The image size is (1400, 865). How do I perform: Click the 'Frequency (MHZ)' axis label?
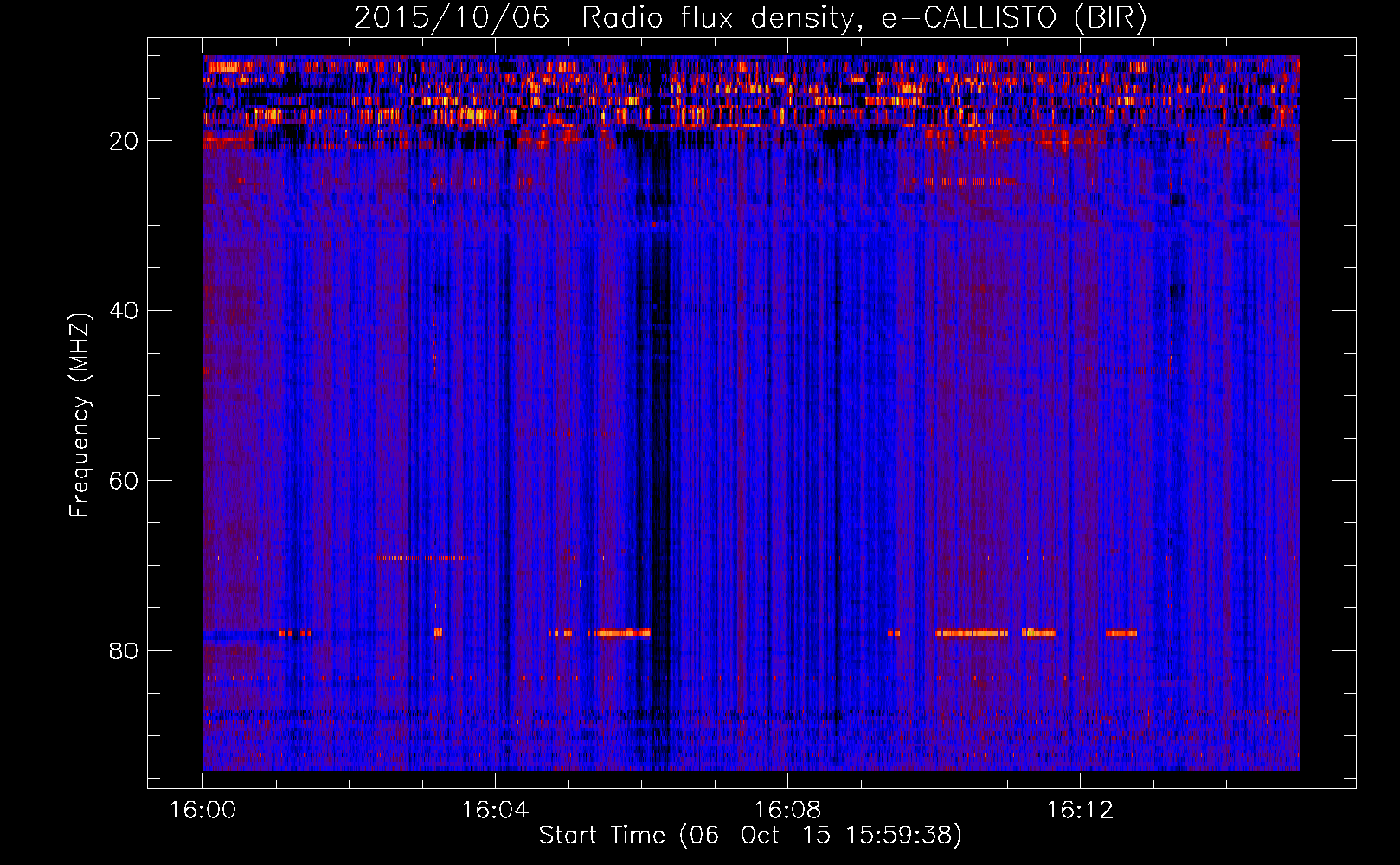coord(80,415)
